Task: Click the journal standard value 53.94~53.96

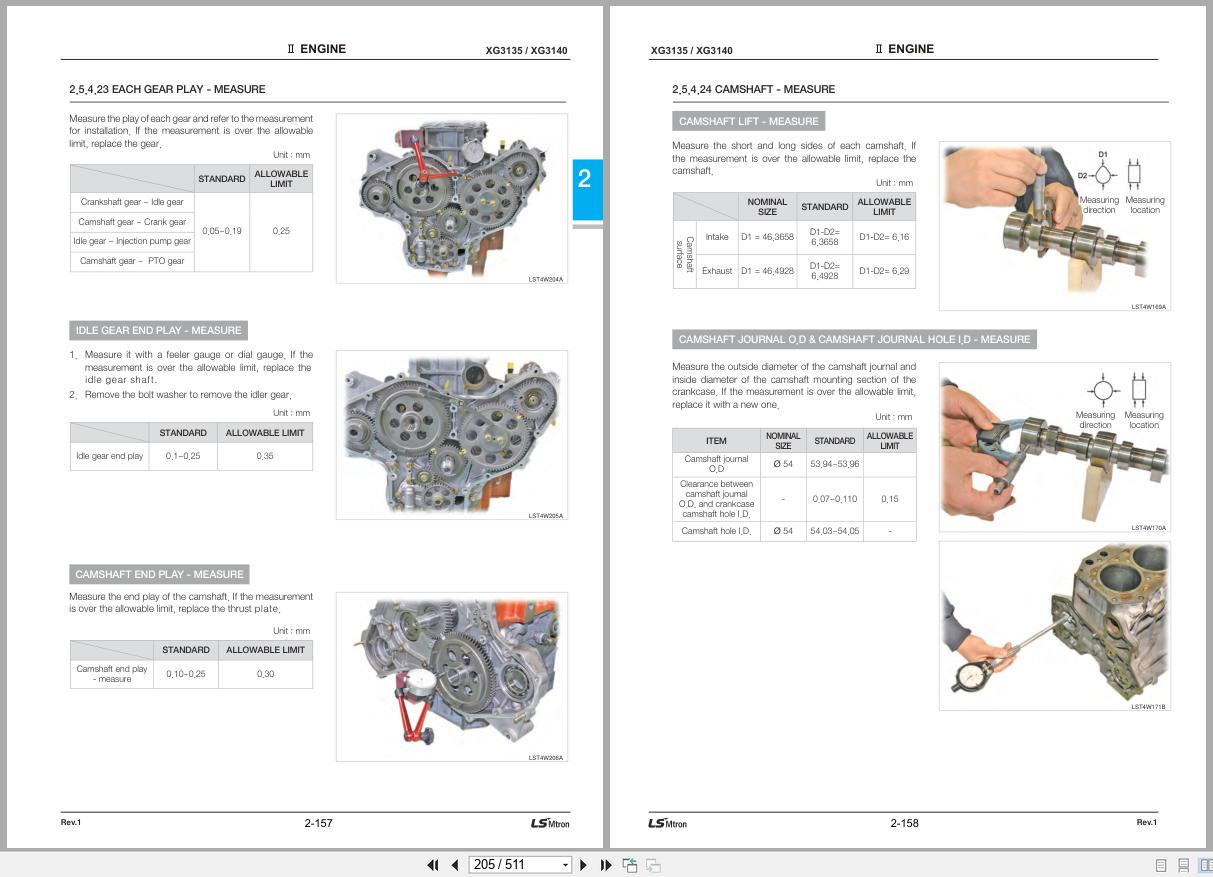Action: pyautogui.click(x=835, y=464)
